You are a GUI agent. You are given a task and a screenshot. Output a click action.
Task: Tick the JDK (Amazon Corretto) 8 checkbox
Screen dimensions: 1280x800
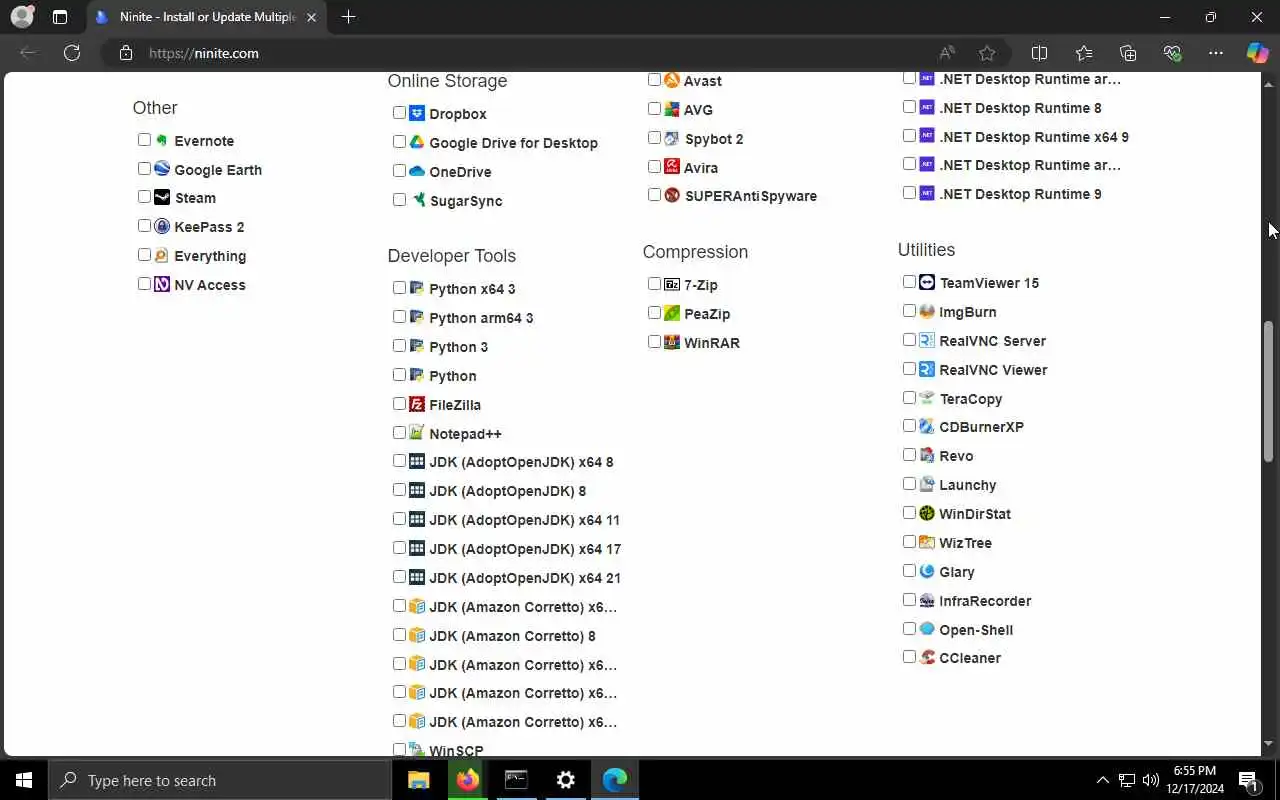399,635
